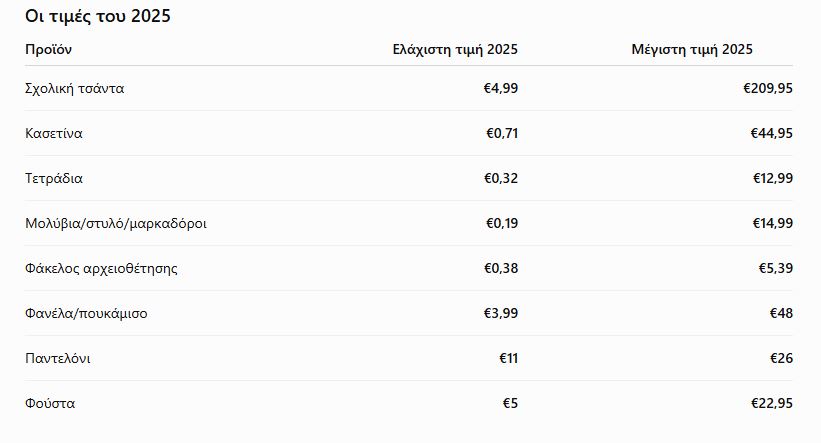Screen dimensions: 821x443
Task: Click the €209,95 maximum price cell
Action: [x=768, y=88]
